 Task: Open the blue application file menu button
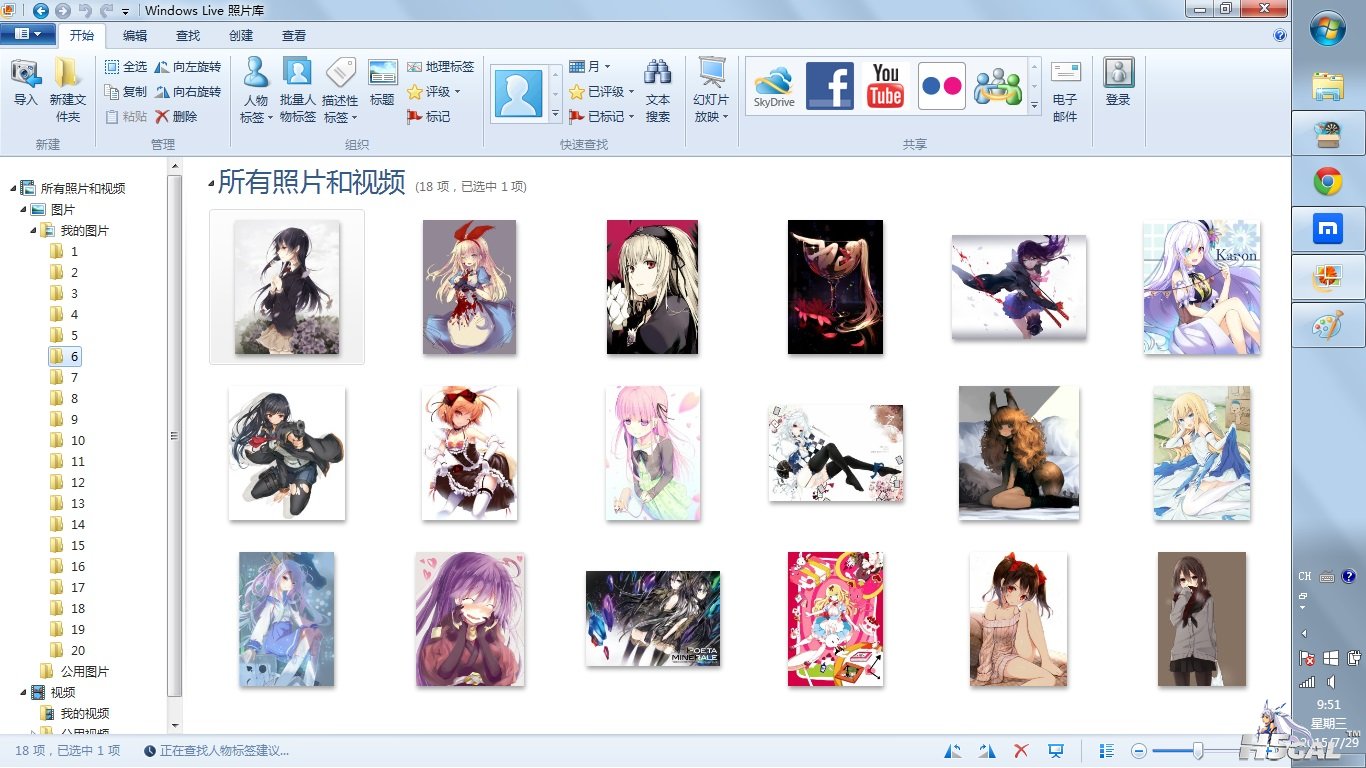click(x=28, y=35)
